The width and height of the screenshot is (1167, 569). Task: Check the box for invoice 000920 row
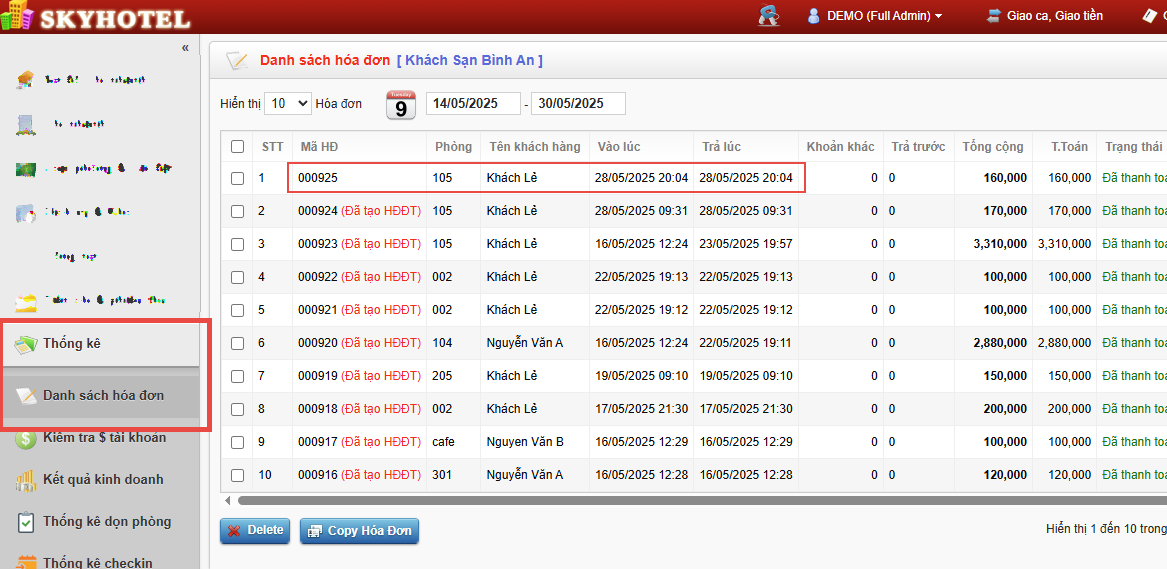click(237, 343)
